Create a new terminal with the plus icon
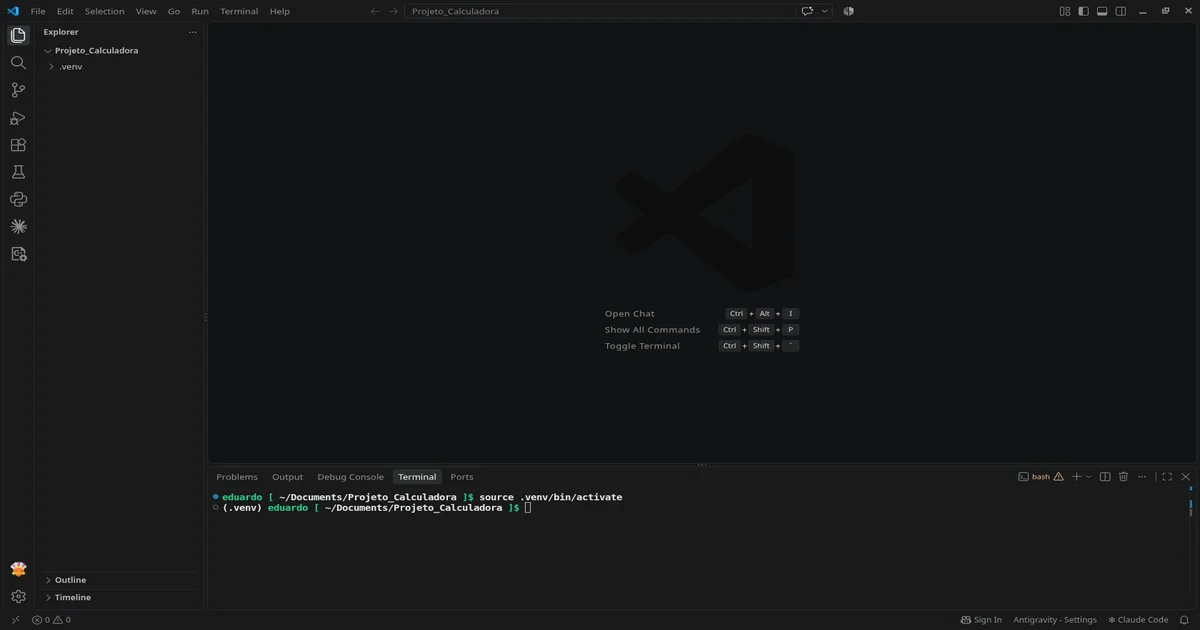 (1077, 477)
